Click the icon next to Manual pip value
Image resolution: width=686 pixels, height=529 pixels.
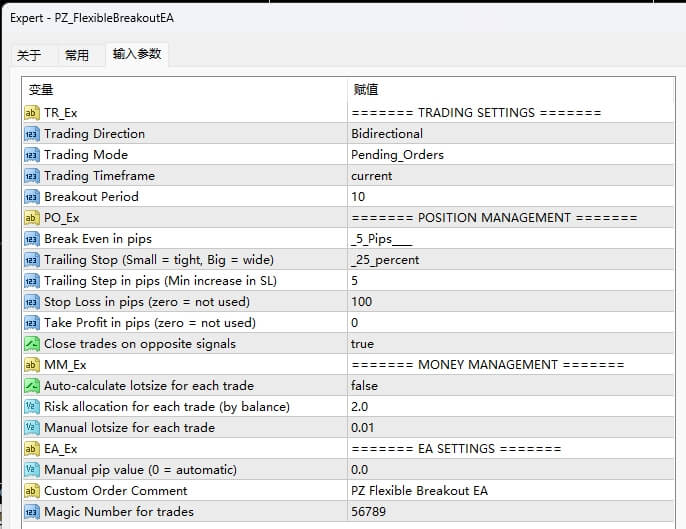[31, 470]
